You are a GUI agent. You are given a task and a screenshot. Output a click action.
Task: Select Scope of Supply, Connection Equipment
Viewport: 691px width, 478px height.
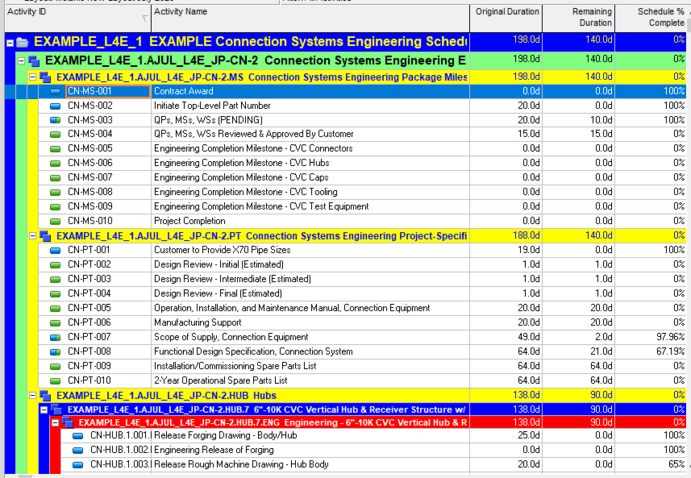tap(231, 337)
